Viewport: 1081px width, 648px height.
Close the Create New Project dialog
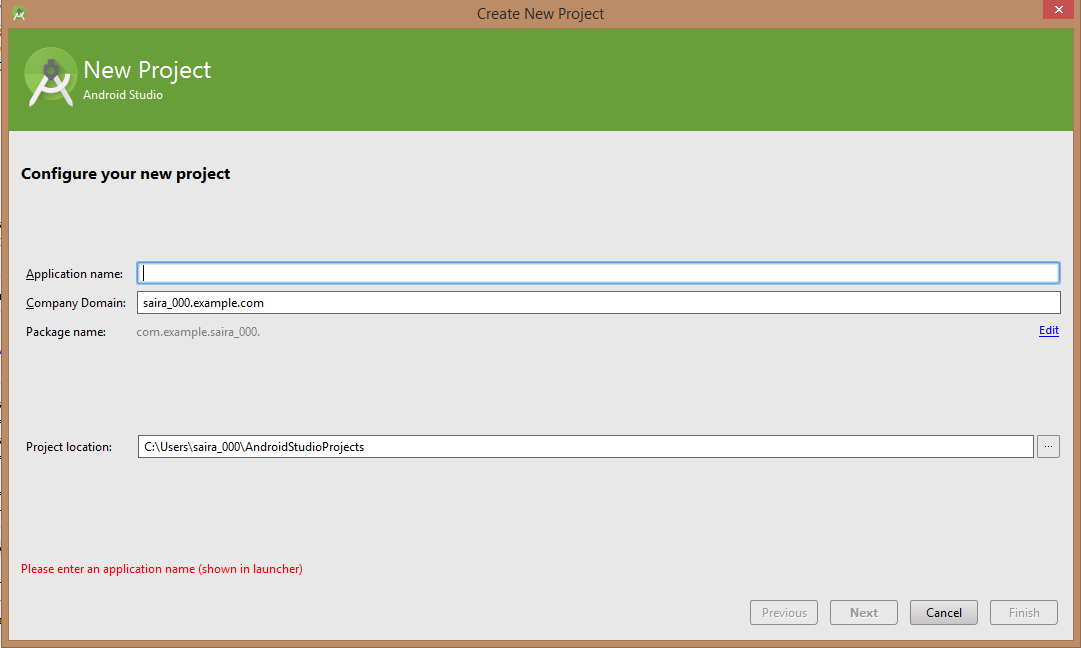(x=1058, y=9)
